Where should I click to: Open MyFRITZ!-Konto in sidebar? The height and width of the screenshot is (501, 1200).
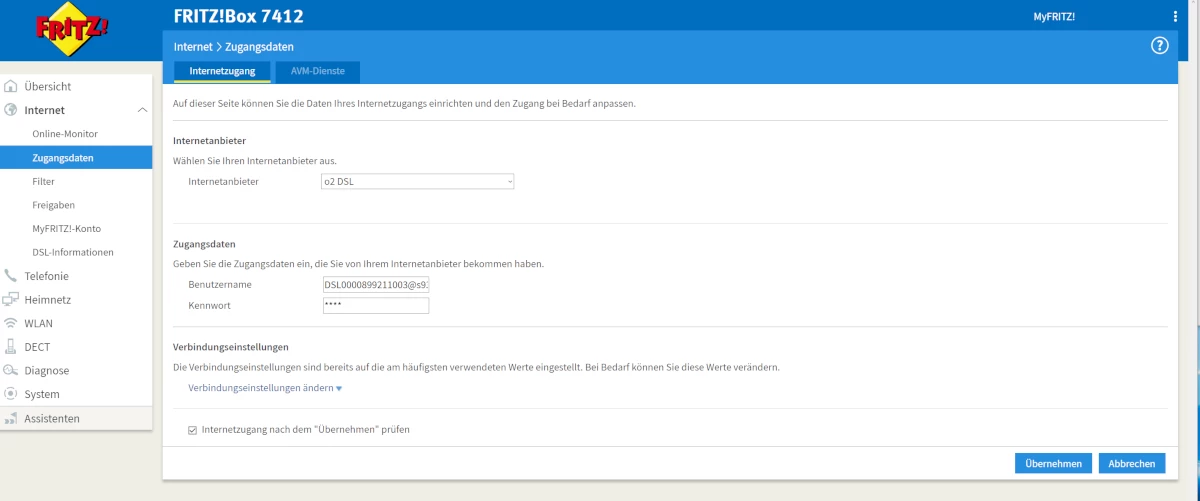tap(66, 229)
